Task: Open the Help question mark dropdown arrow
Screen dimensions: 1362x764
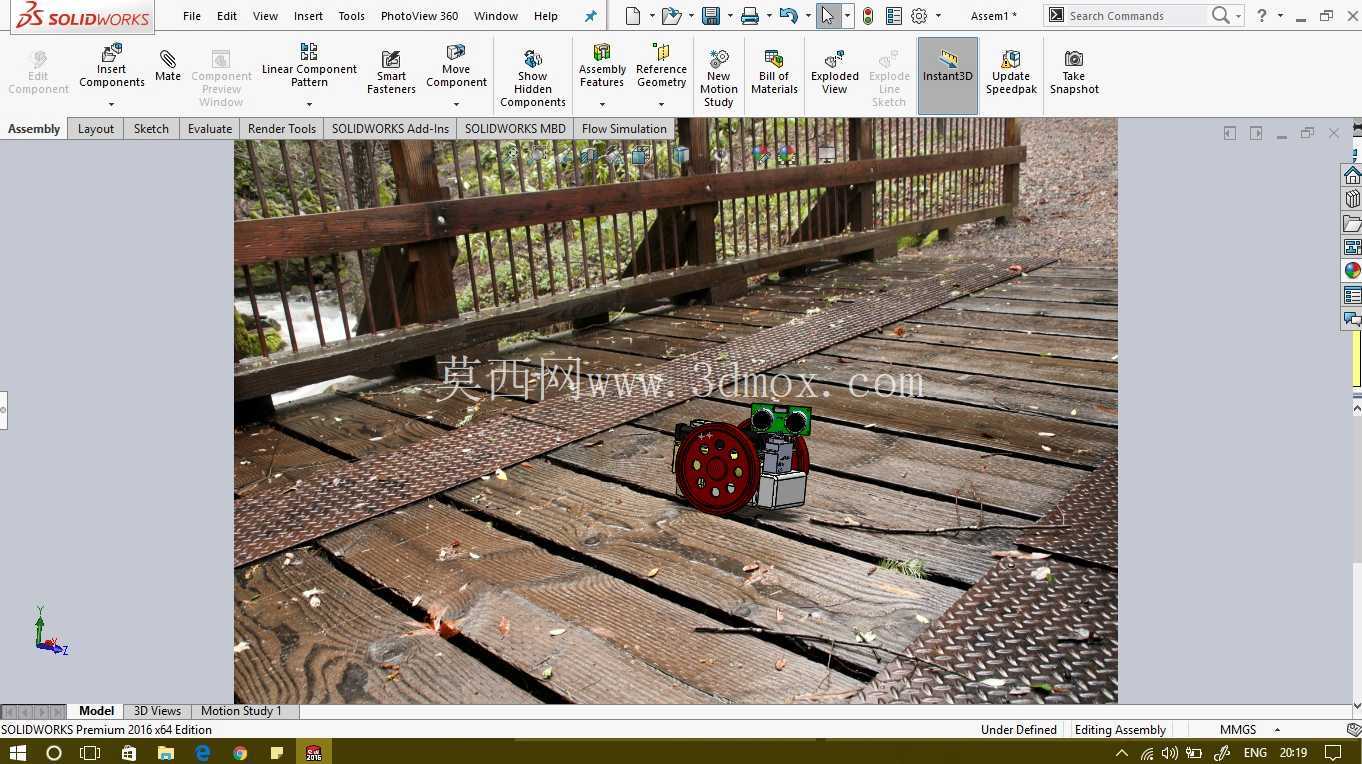Action: (1280, 16)
